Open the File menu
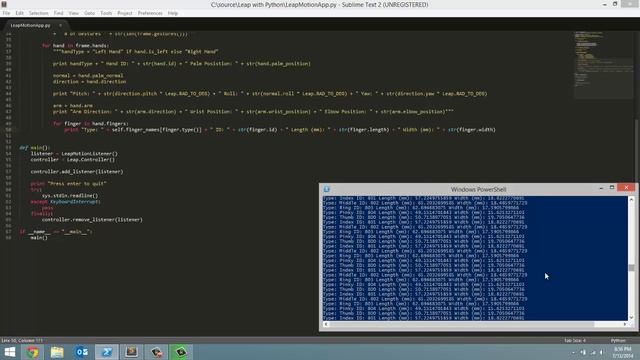This screenshot has width=640, height=360. [x=6, y=13]
